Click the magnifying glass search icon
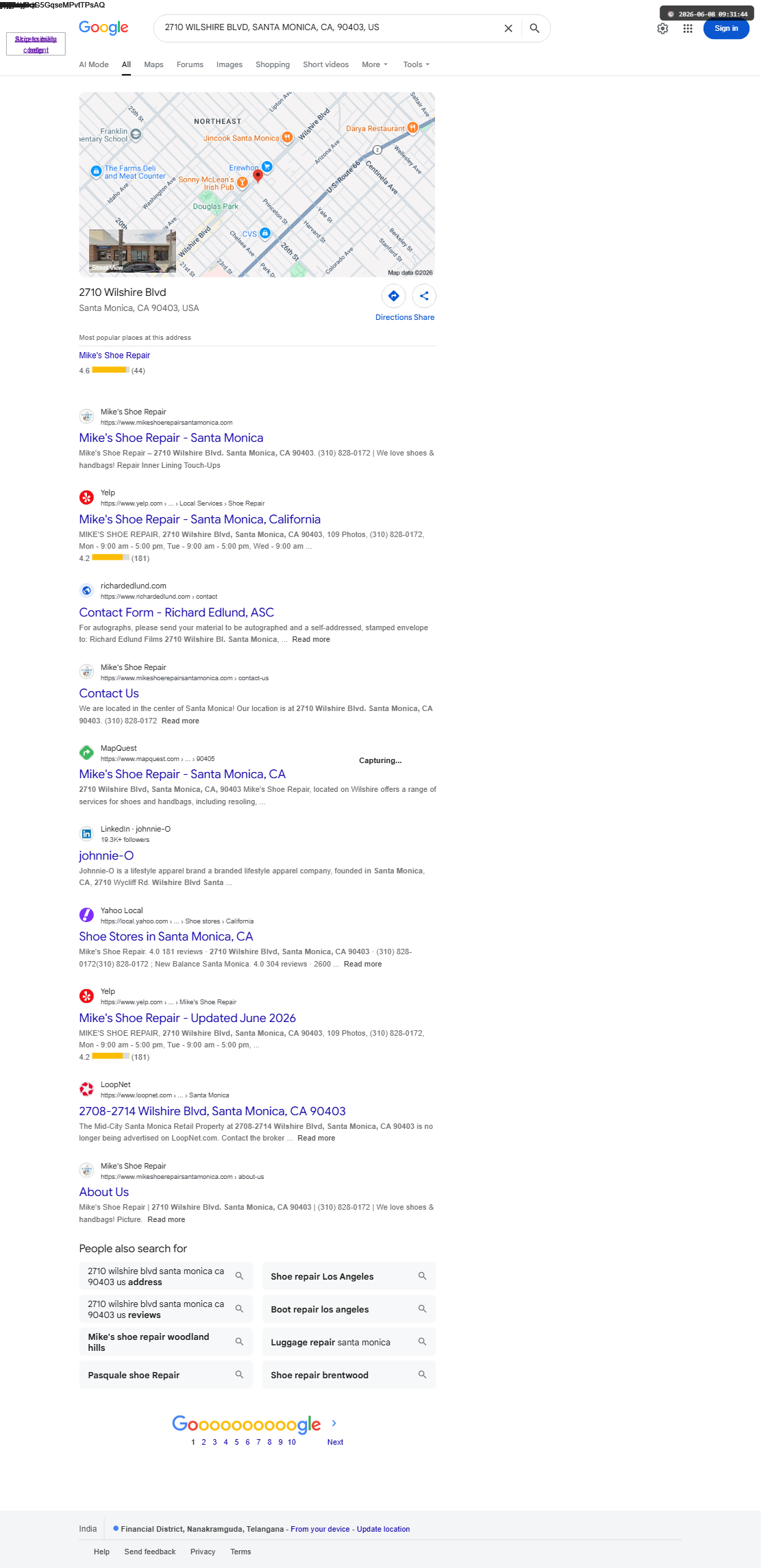The width and height of the screenshot is (770, 1568). 534,28
